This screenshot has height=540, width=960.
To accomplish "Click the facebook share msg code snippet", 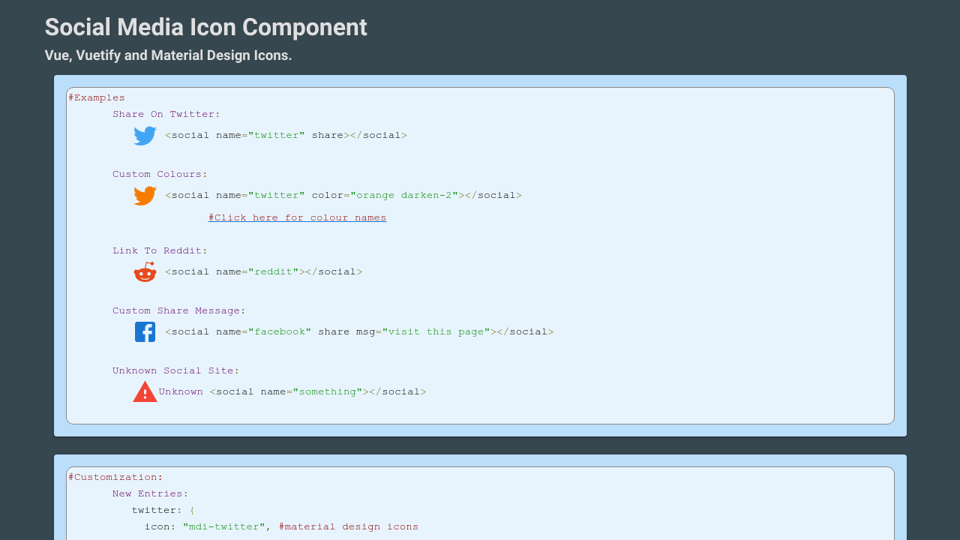I will (359, 331).
